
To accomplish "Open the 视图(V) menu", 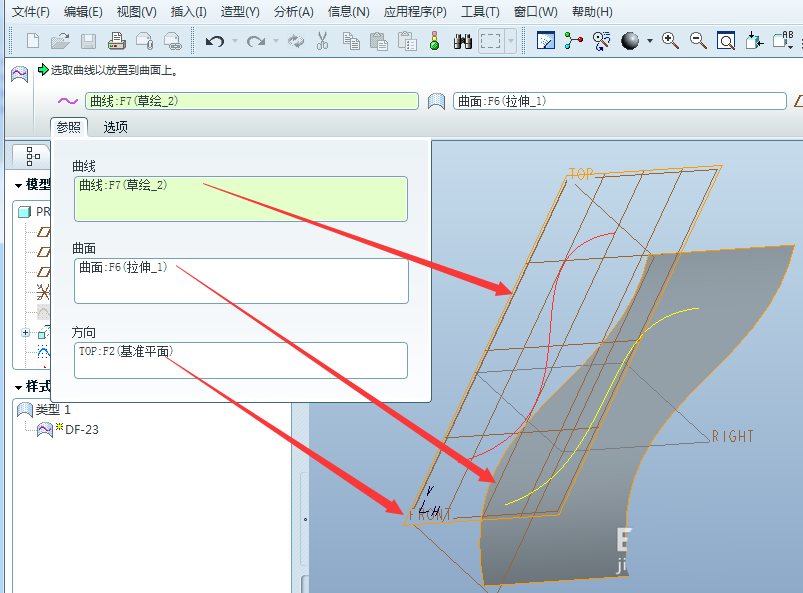I will [137, 12].
